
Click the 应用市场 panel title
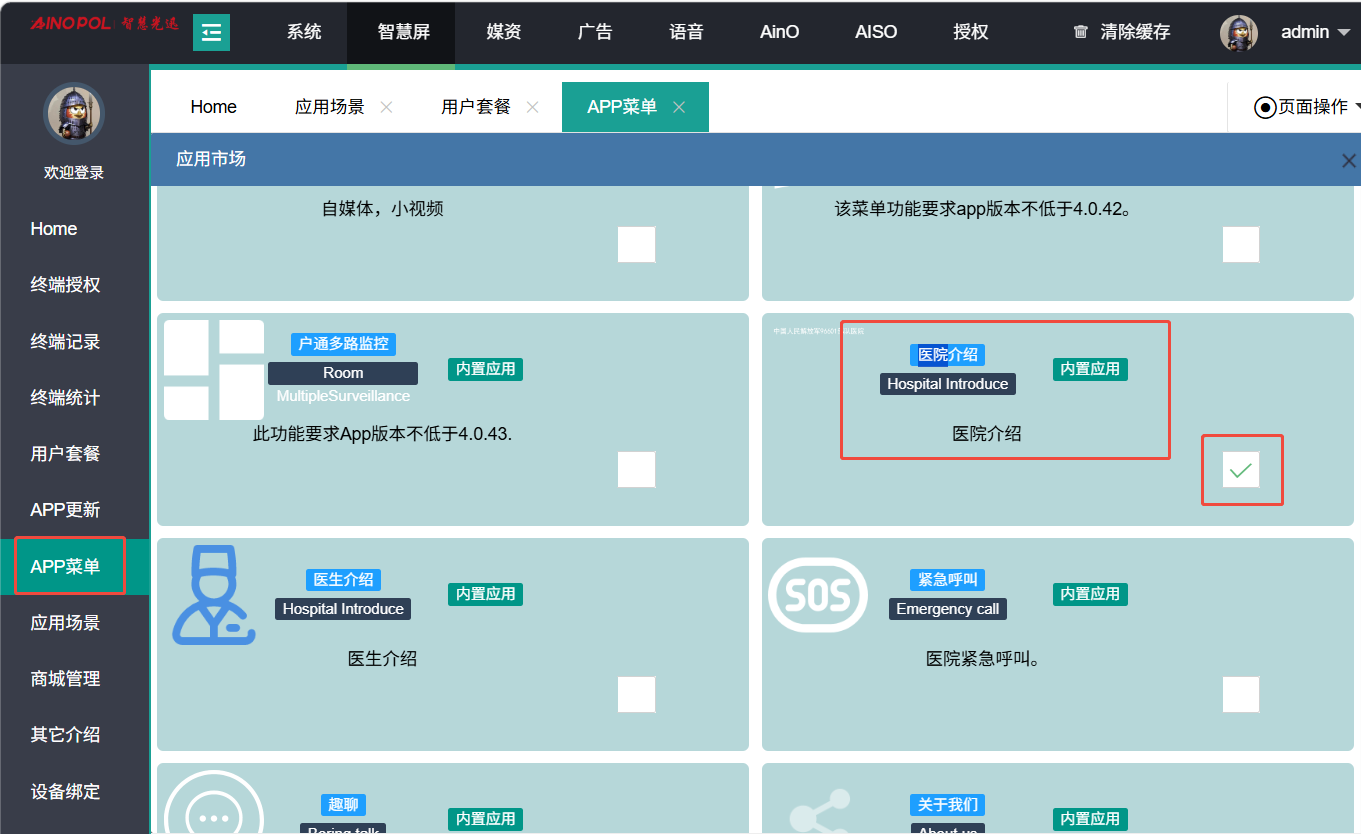(211, 159)
